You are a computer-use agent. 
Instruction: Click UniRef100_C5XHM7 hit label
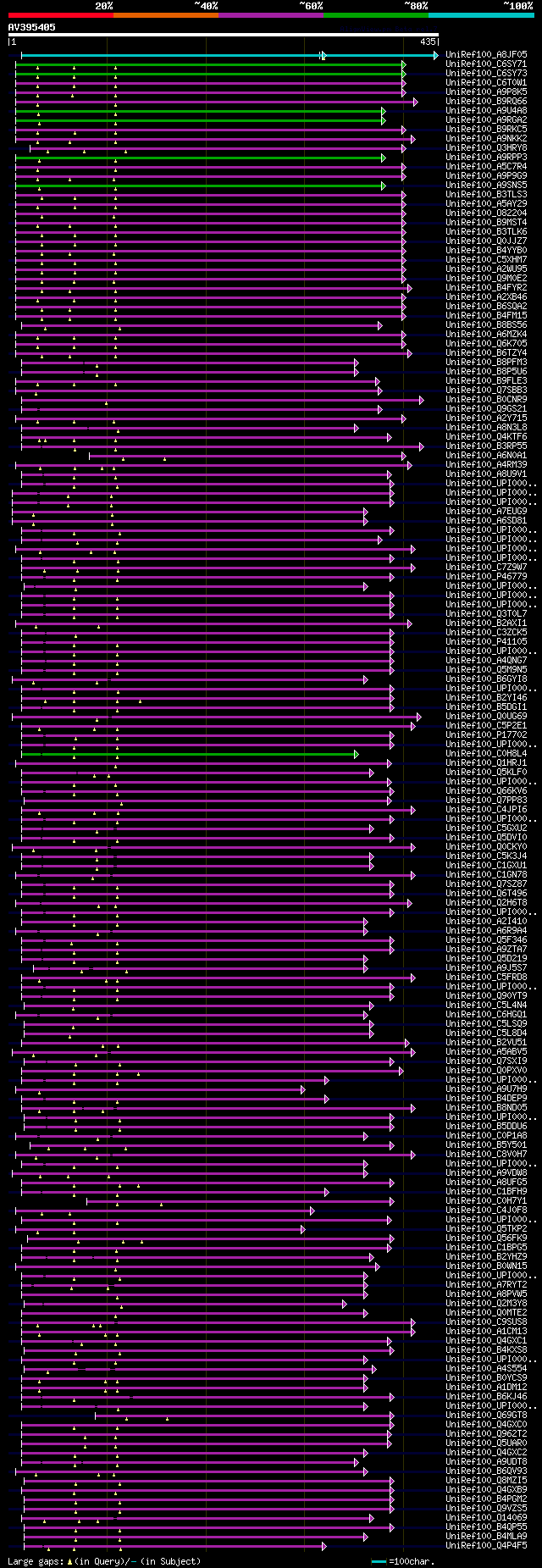click(486, 259)
